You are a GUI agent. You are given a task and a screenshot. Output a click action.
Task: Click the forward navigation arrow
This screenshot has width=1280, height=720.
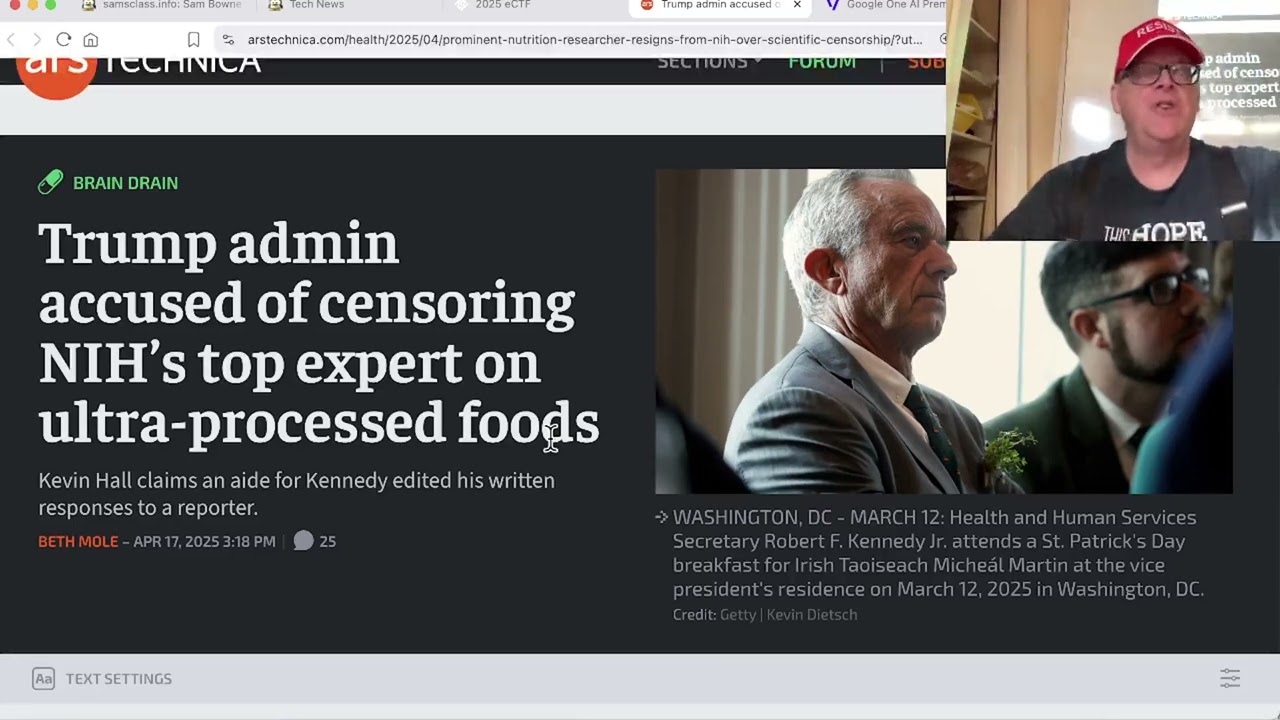37,39
